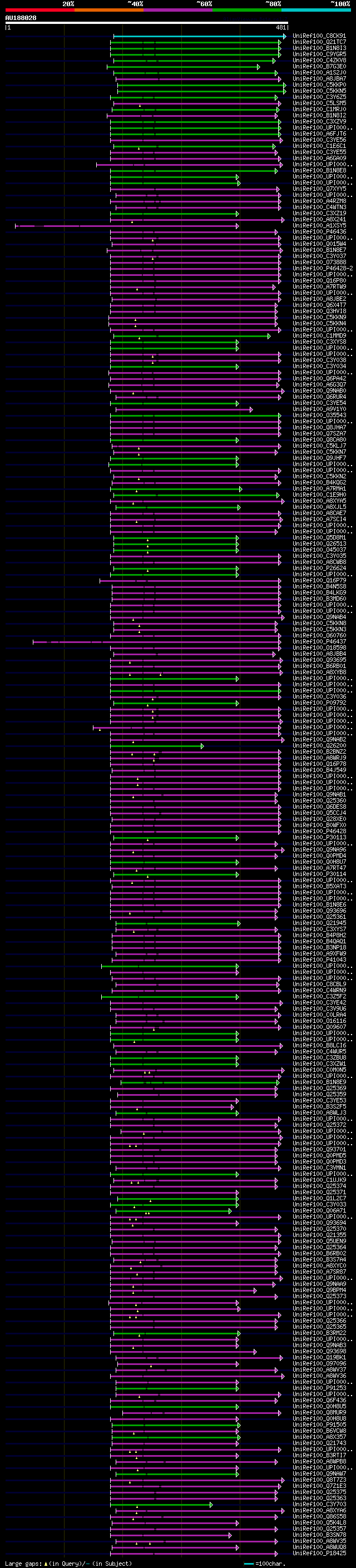
Task: Select label UniRef100_A1XSY5
Action: (319, 226)
